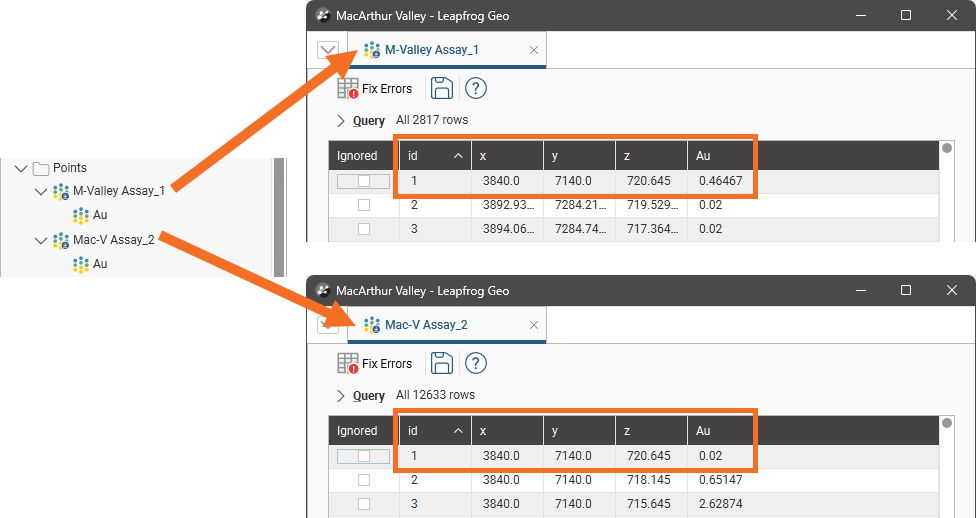Click M-Valley Assay_1 points icon in tree
Image resolution: width=976 pixels, height=518 pixels.
point(61,192)
